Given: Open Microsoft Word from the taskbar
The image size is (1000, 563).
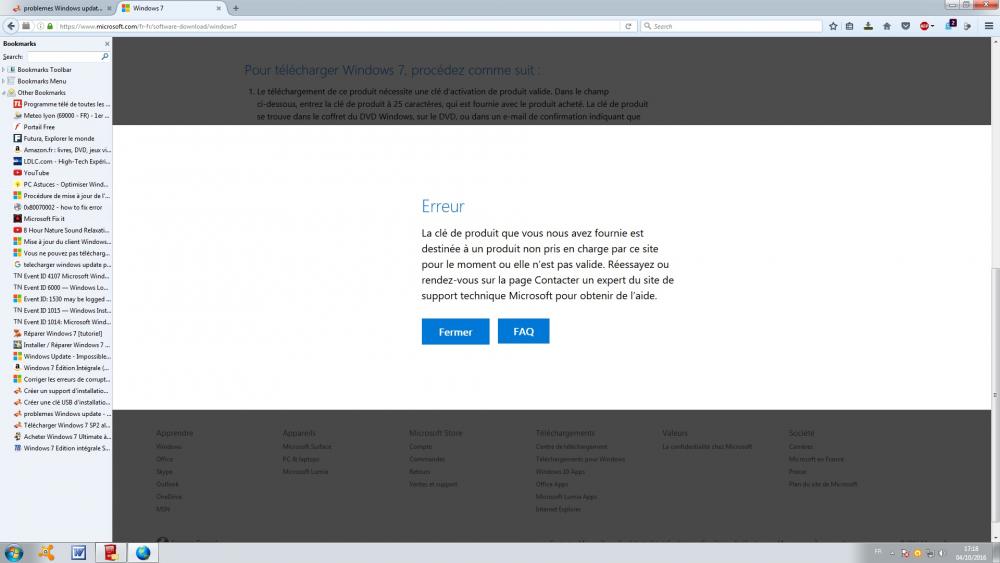Looking at the screenshot, I should (78, 553).
